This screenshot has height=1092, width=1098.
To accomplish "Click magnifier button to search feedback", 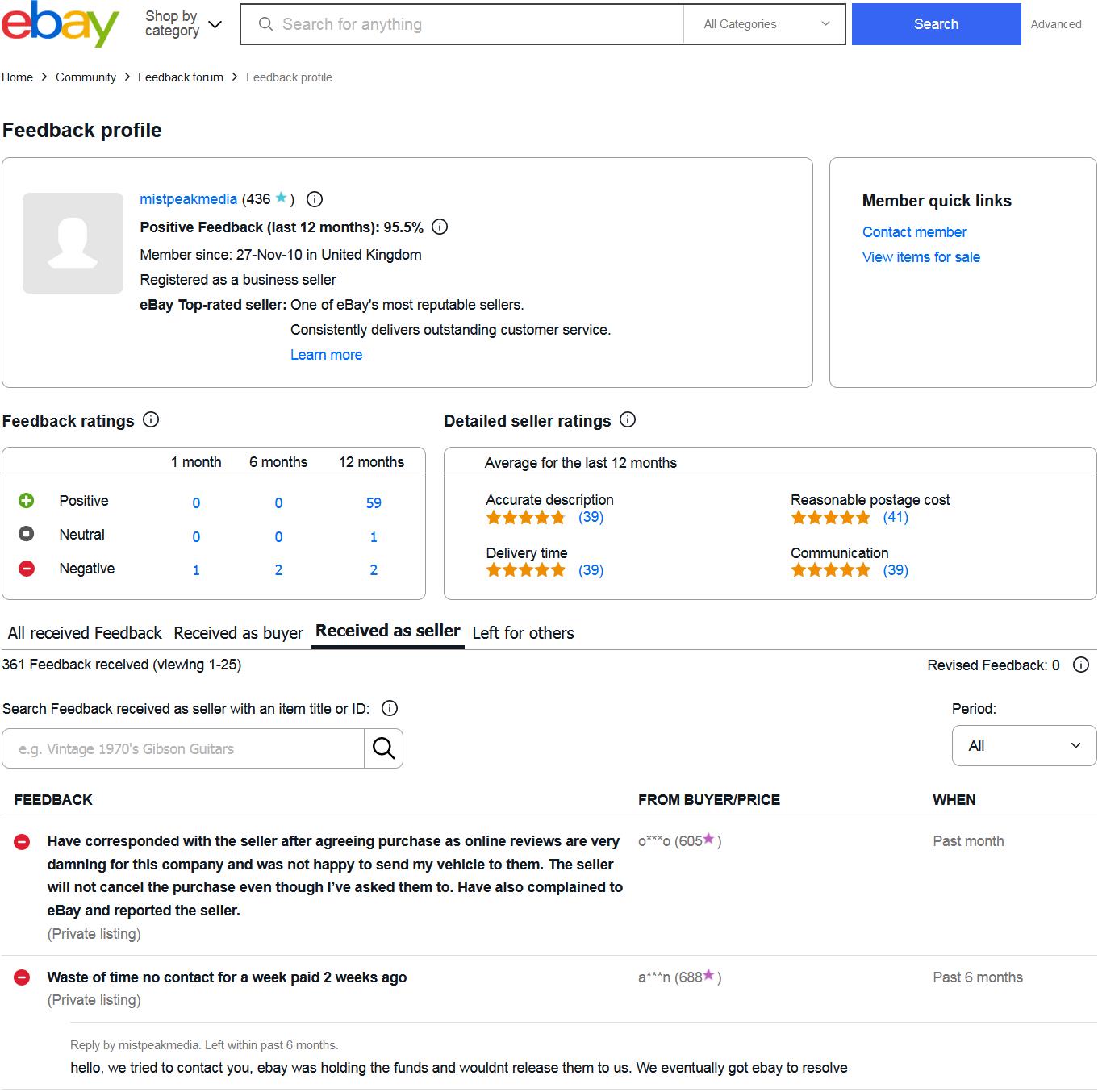I will [383, 748].
